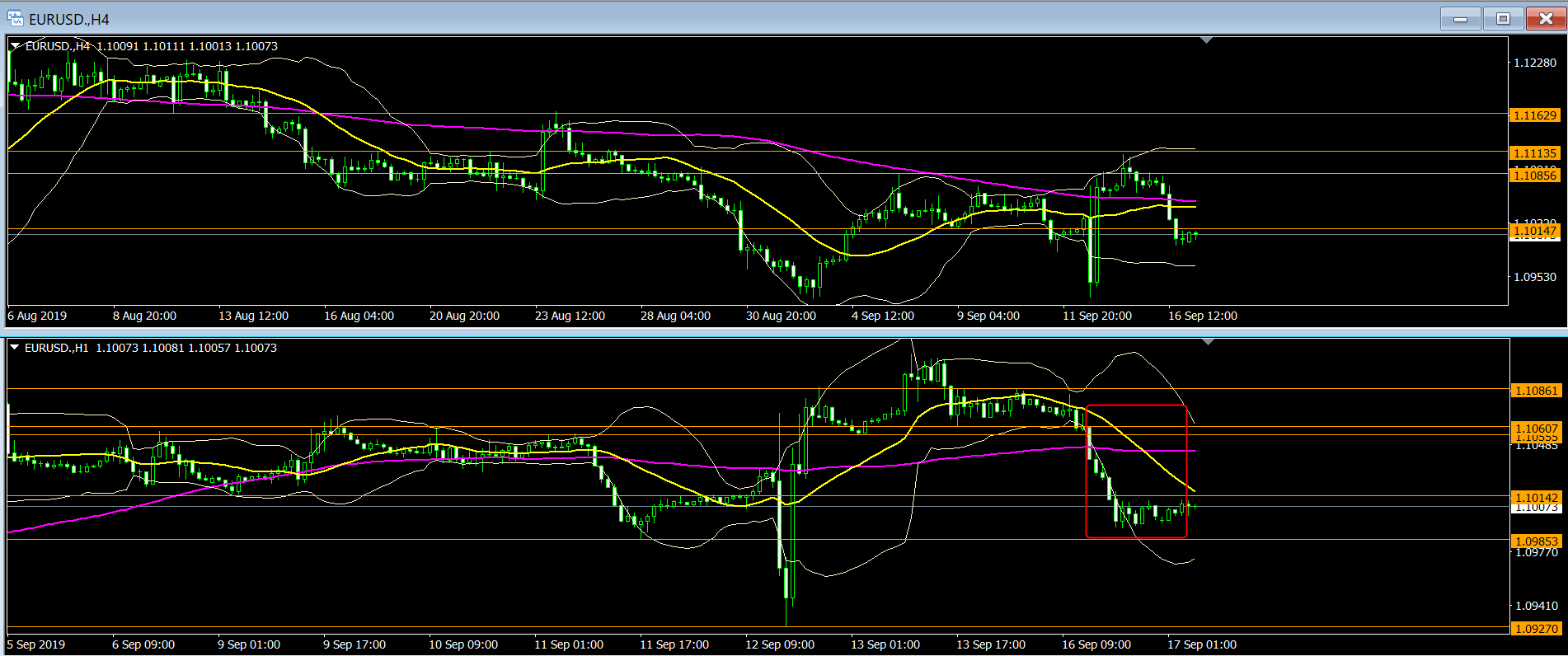The width and height of the screenshot is (1568, 656).
Task: Click the '6 Sep 09:00' time label
Action: 143,644
